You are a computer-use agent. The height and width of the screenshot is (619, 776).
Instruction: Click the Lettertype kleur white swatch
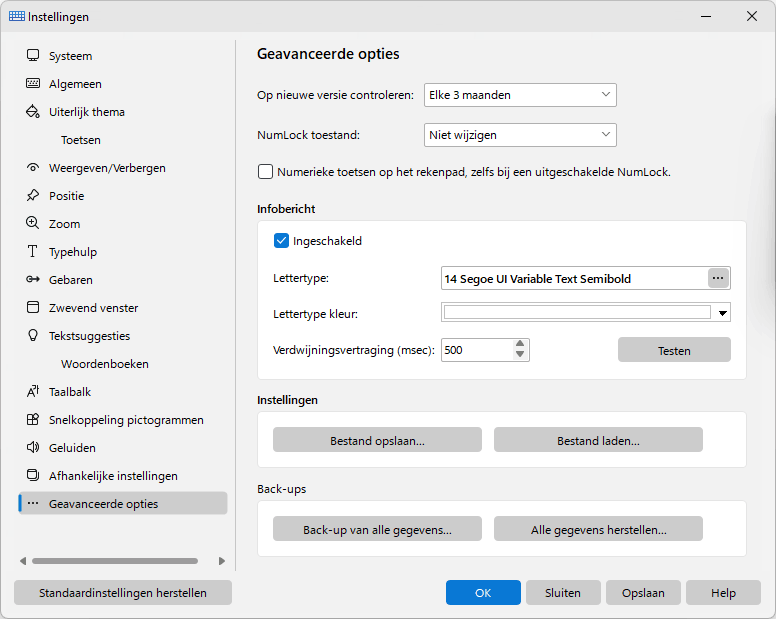(x=577, y=312)
